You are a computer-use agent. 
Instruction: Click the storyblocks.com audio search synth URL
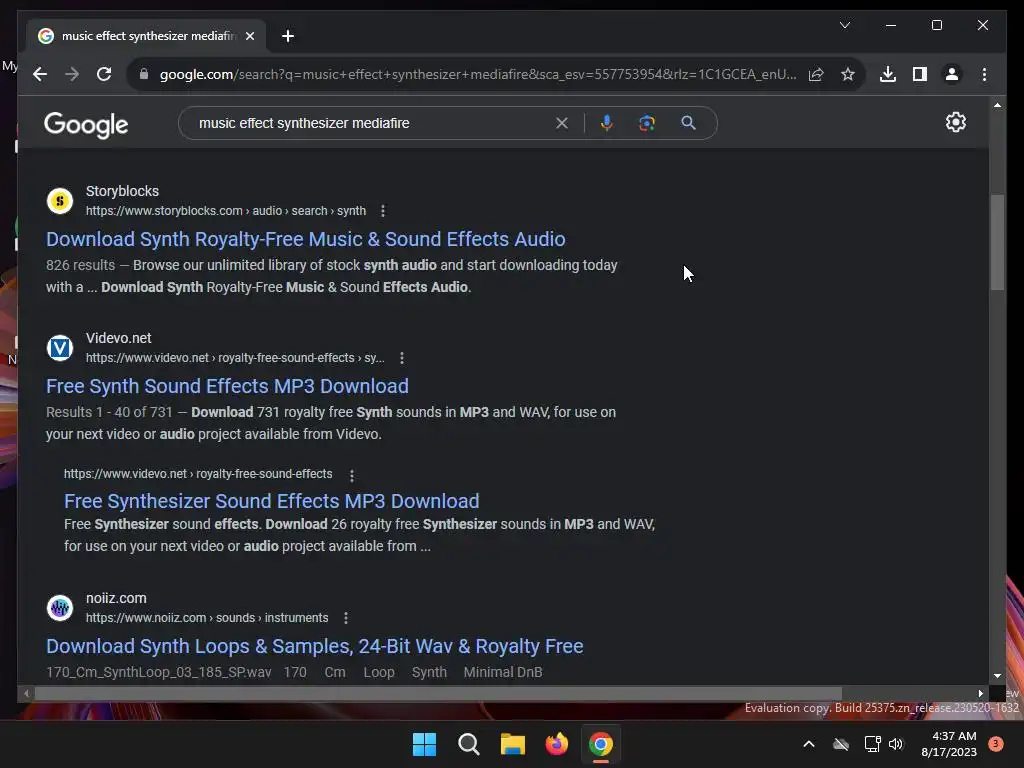click(226, 211)
